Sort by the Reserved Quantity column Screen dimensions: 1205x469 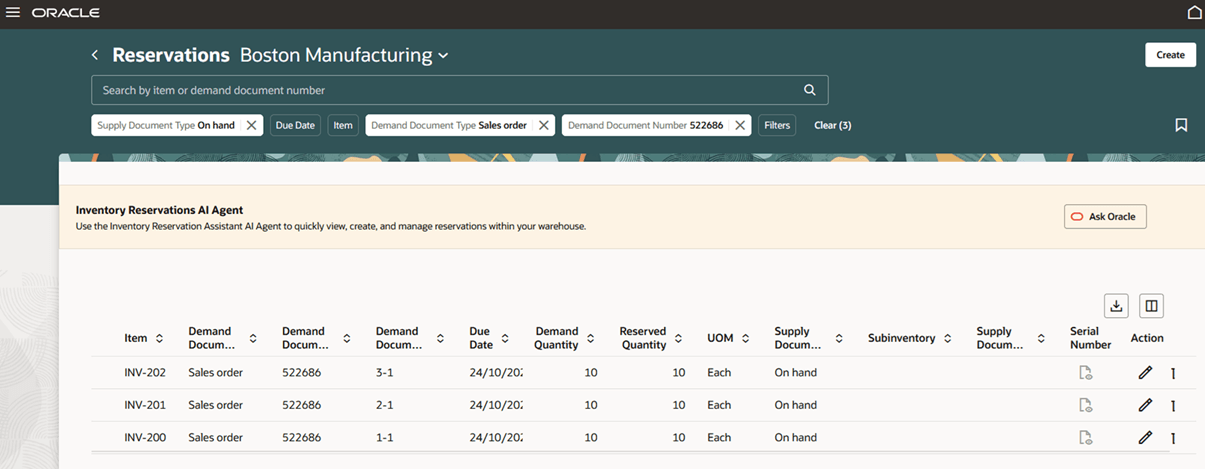680,339
